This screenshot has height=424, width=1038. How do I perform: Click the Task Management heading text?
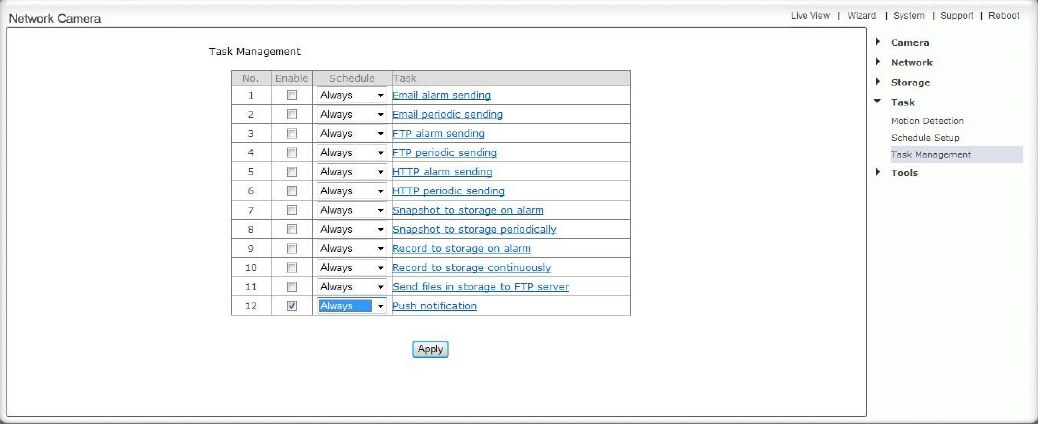(x=255, y=51)
